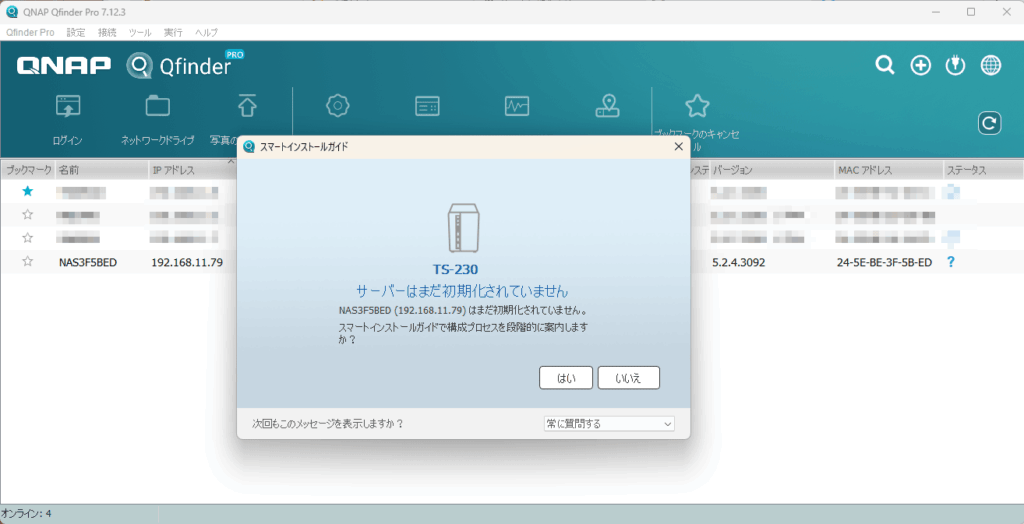Click the plus add-device icon

tap(920, 66)
